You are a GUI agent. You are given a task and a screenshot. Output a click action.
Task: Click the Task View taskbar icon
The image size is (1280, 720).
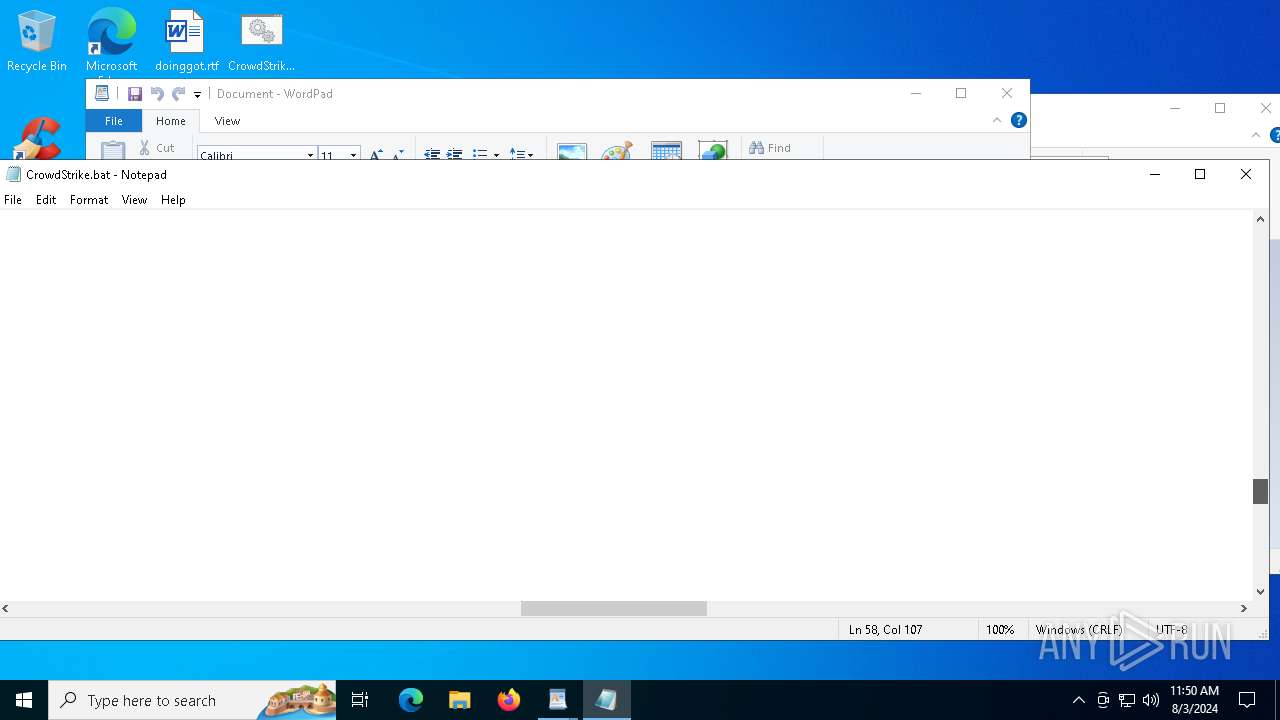[361, 700]
